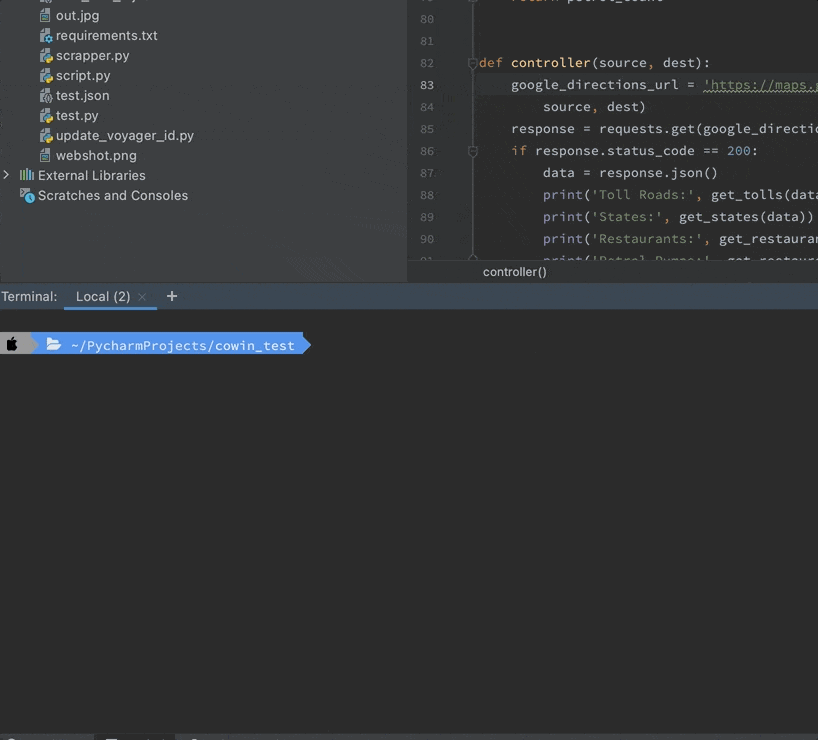Select test.py in the tree
The width and height of the screenshot is (818, 740).
(77, 116)
